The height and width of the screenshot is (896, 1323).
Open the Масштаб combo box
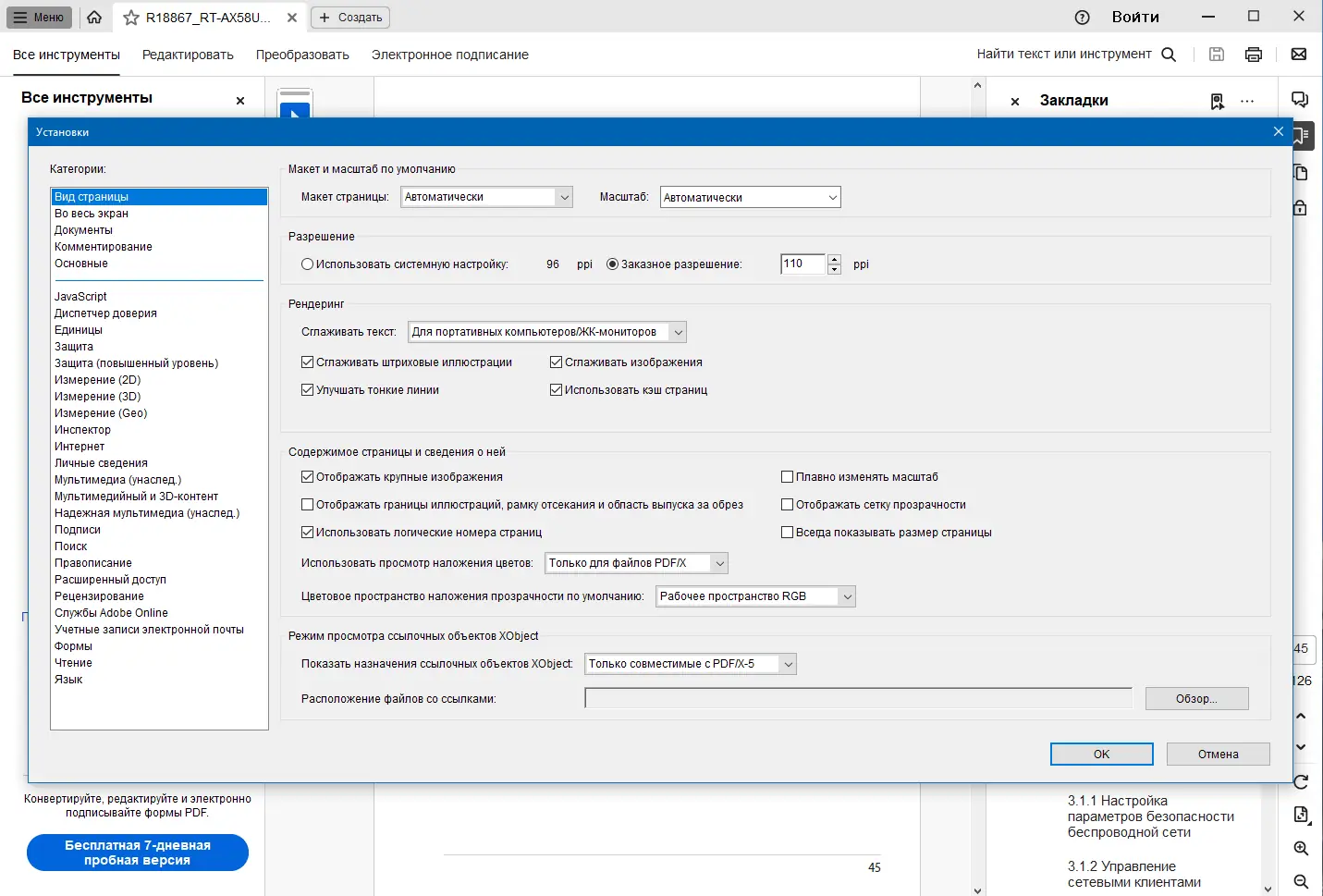750,197
